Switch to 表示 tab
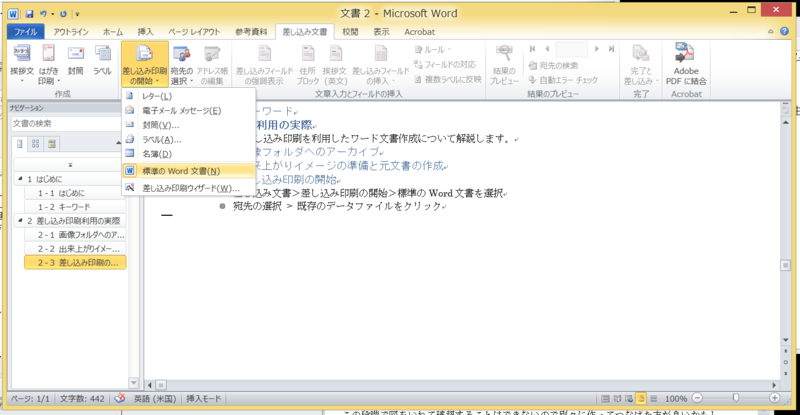 click(x=381, y=32)
